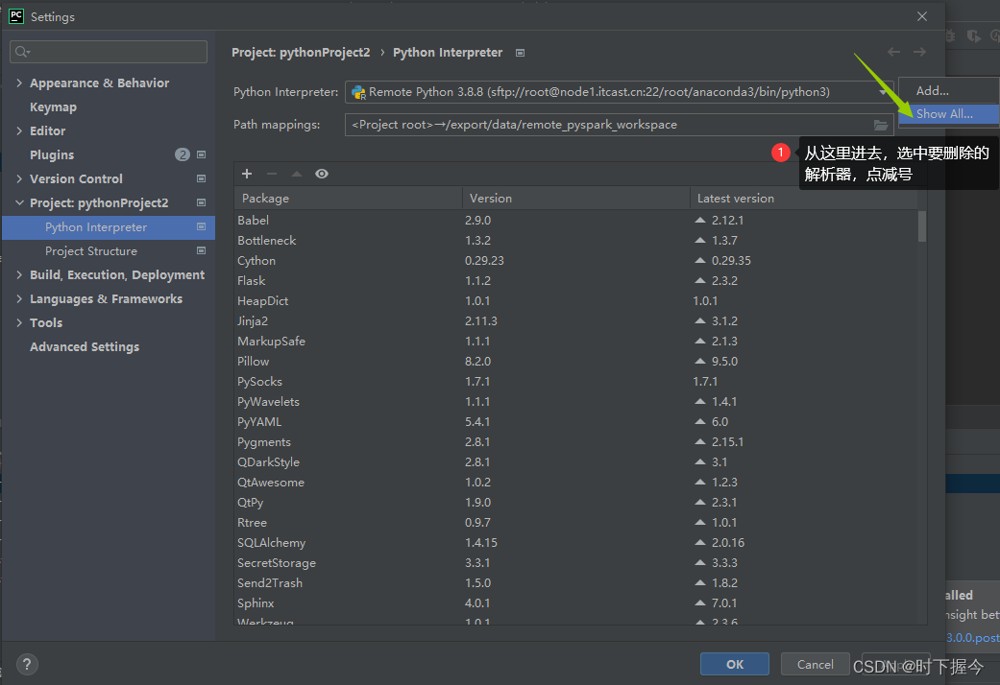1000x685 pixels.
Task: Open Advanced Settings page
Action: [x=84, y=347]
